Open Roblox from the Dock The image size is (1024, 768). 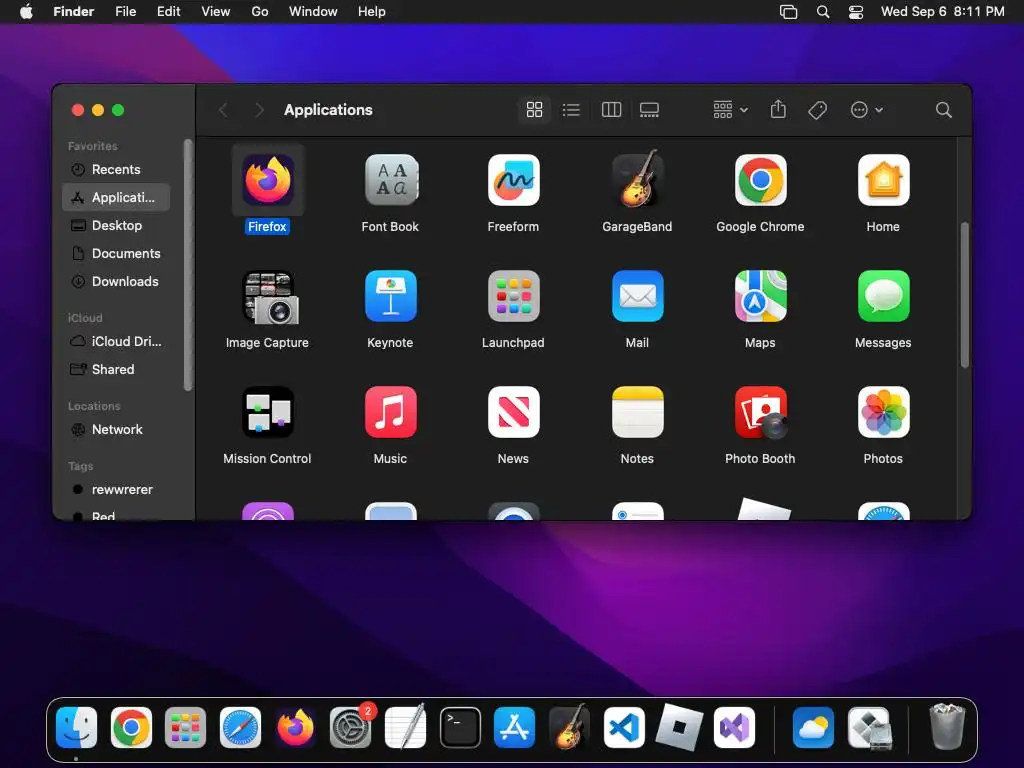pyautogui.click(x=679, y=728)
